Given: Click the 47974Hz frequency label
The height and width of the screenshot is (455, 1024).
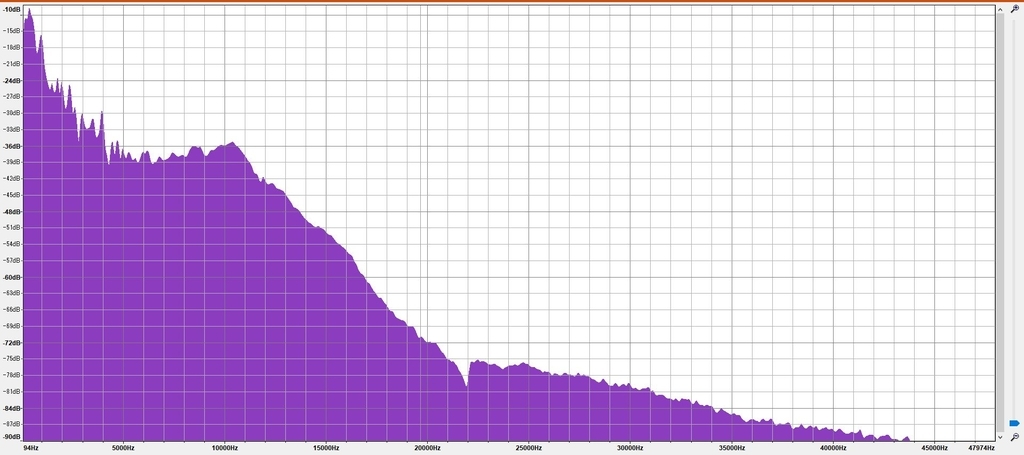Looking at the screenshot, I should pyautogui.click(x=980, y=448).
